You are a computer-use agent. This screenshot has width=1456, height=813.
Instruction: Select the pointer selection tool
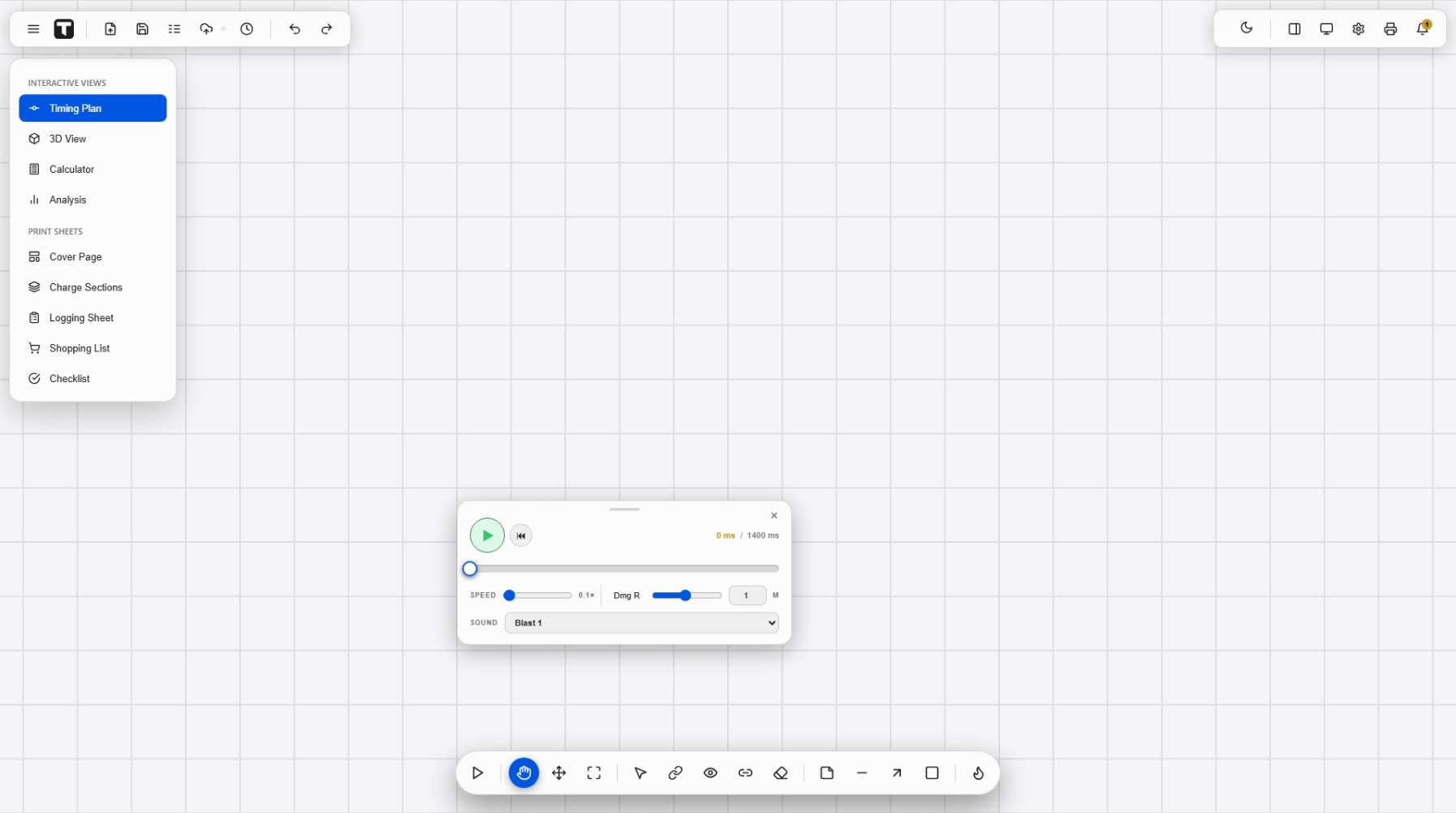click(640, 773)
